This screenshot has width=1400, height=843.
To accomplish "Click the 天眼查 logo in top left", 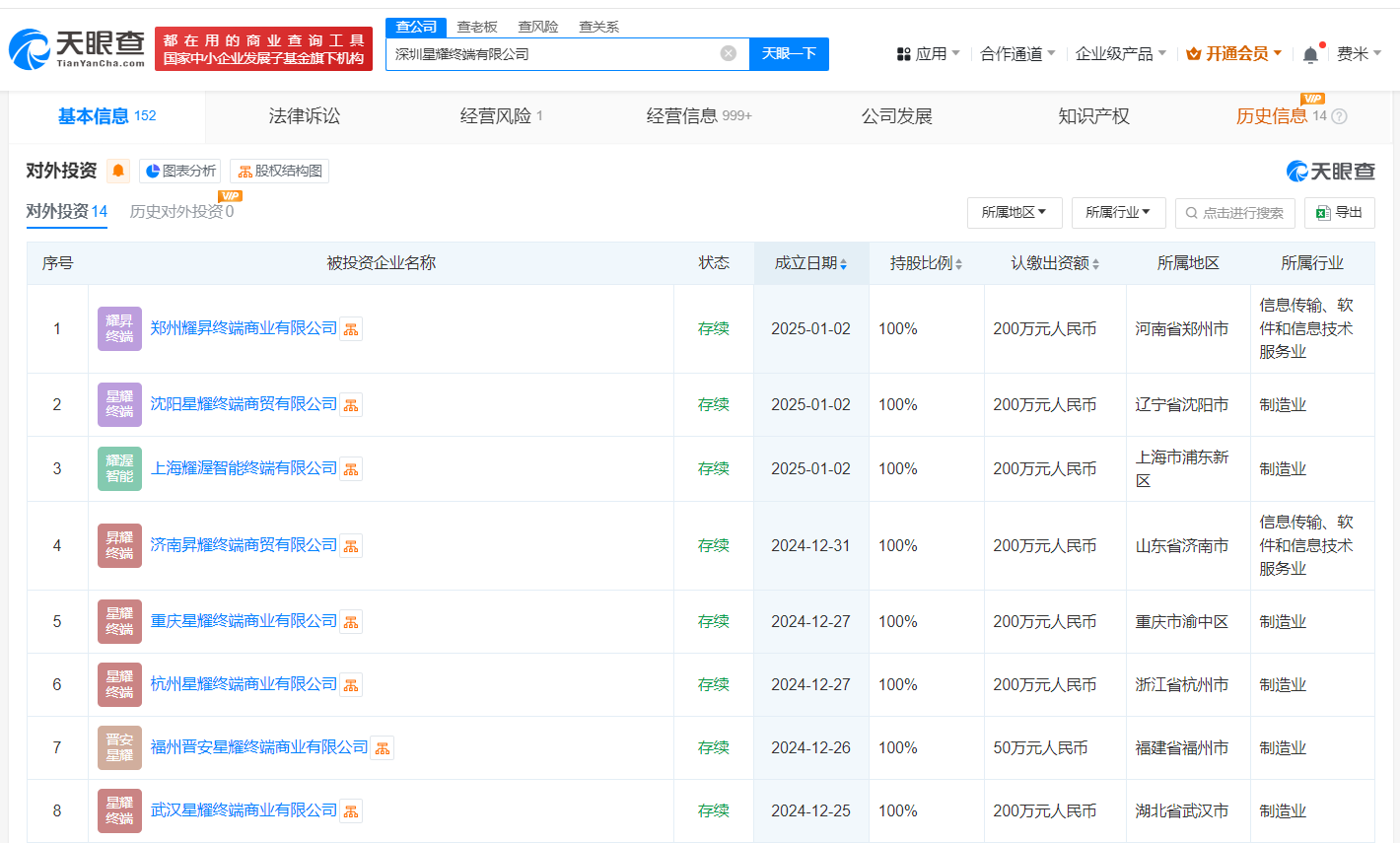I will click(x=77, y=48).
